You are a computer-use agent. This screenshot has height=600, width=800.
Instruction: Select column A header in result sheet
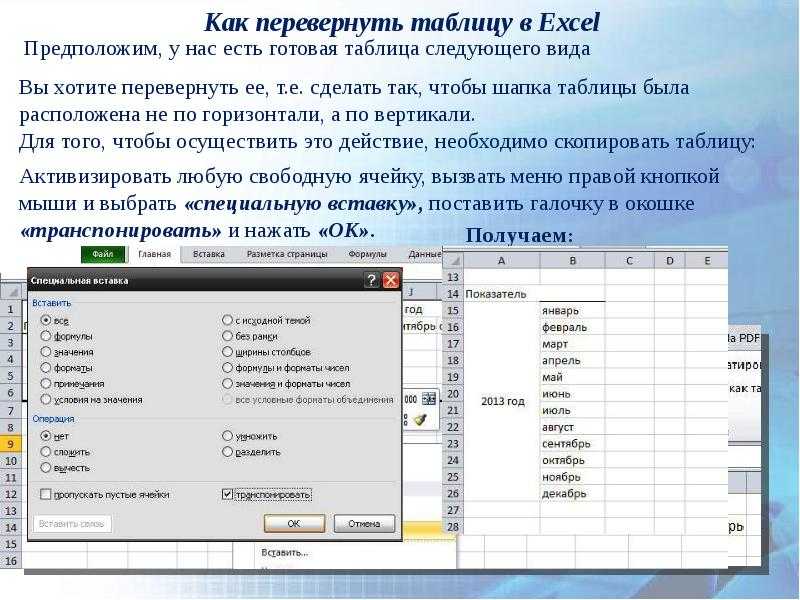[x=502, y=261]
